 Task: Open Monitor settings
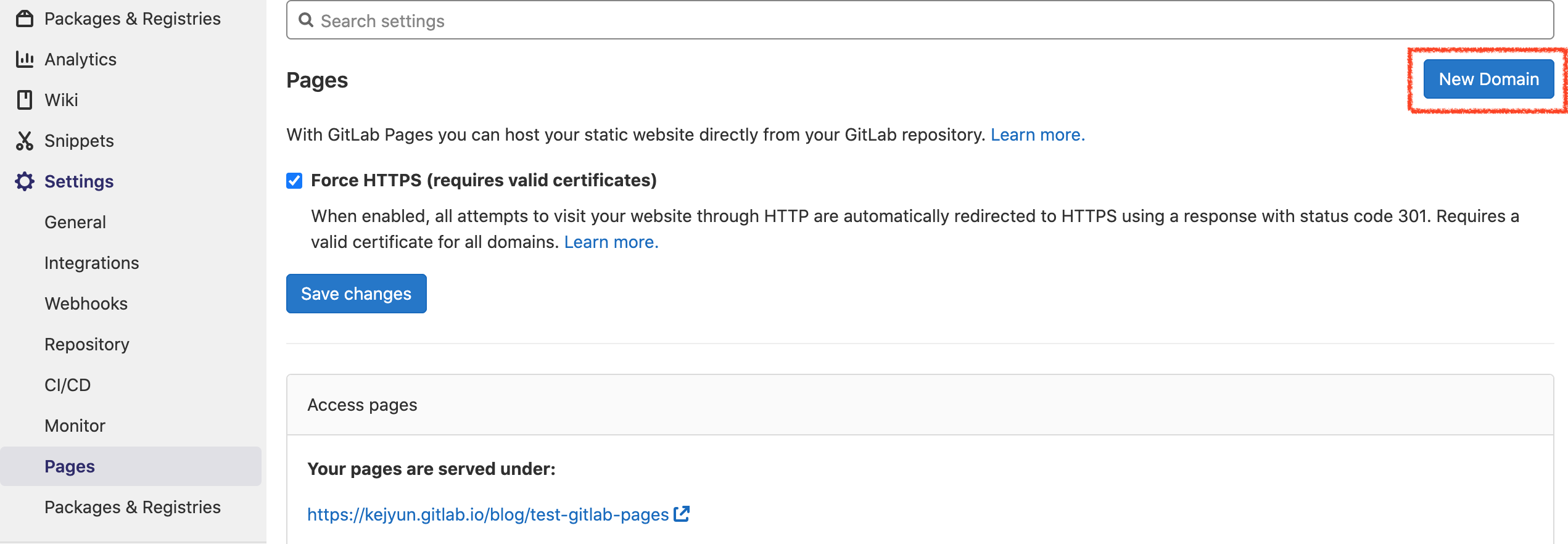click(x=75, y=426)
